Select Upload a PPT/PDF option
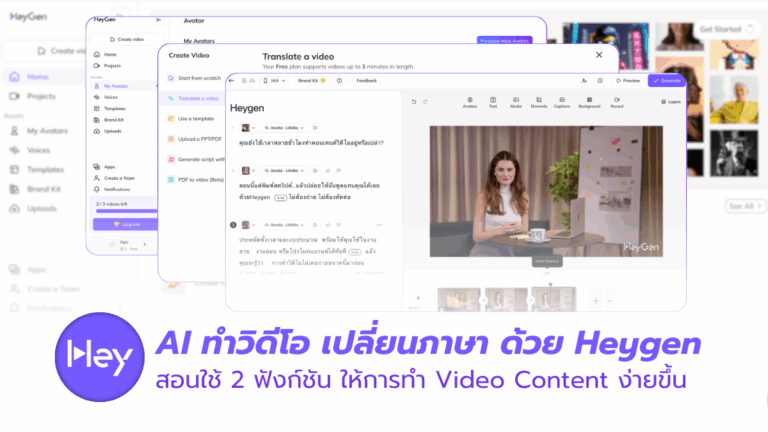The width and height of the screenshot is (768, 432). tap(195, 139)
